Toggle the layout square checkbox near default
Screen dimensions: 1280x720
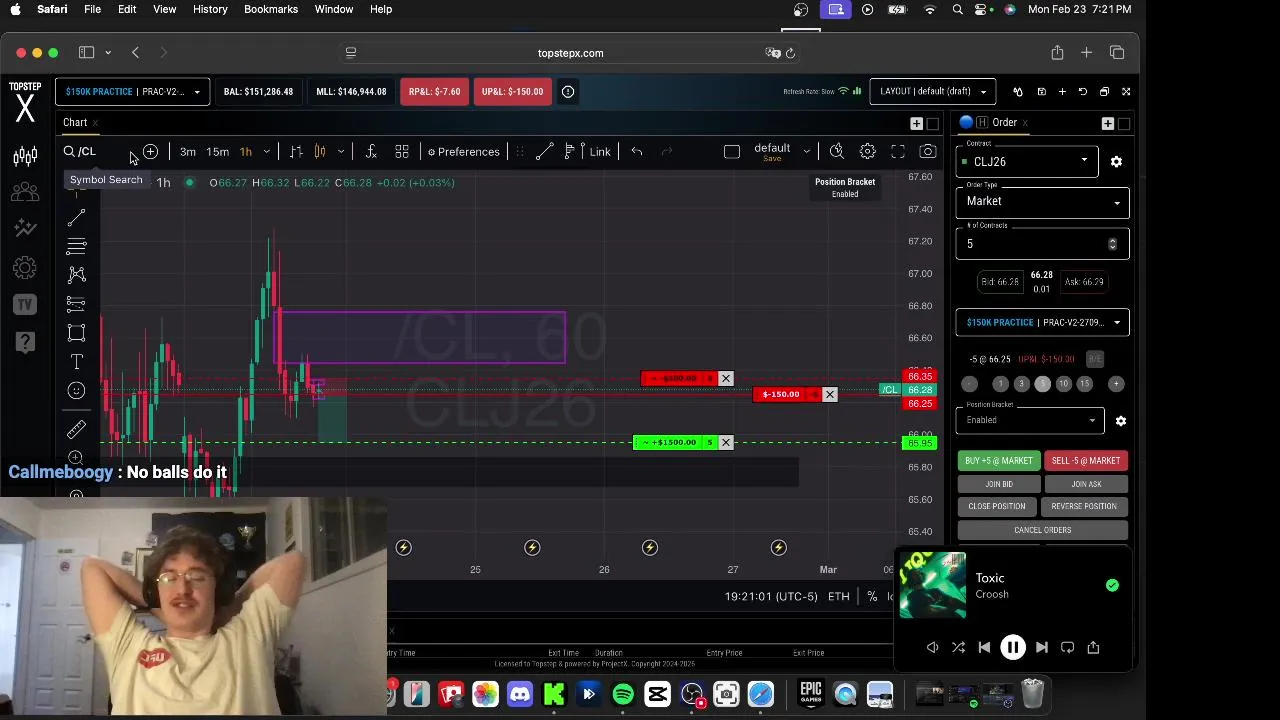[732, 152]
